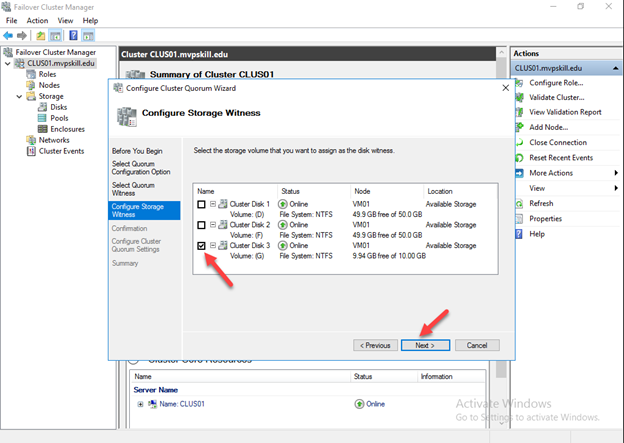The height and width of the screenshot is (443, 624).
Task: Click View Validation Report action
Action: pos(565,112)
